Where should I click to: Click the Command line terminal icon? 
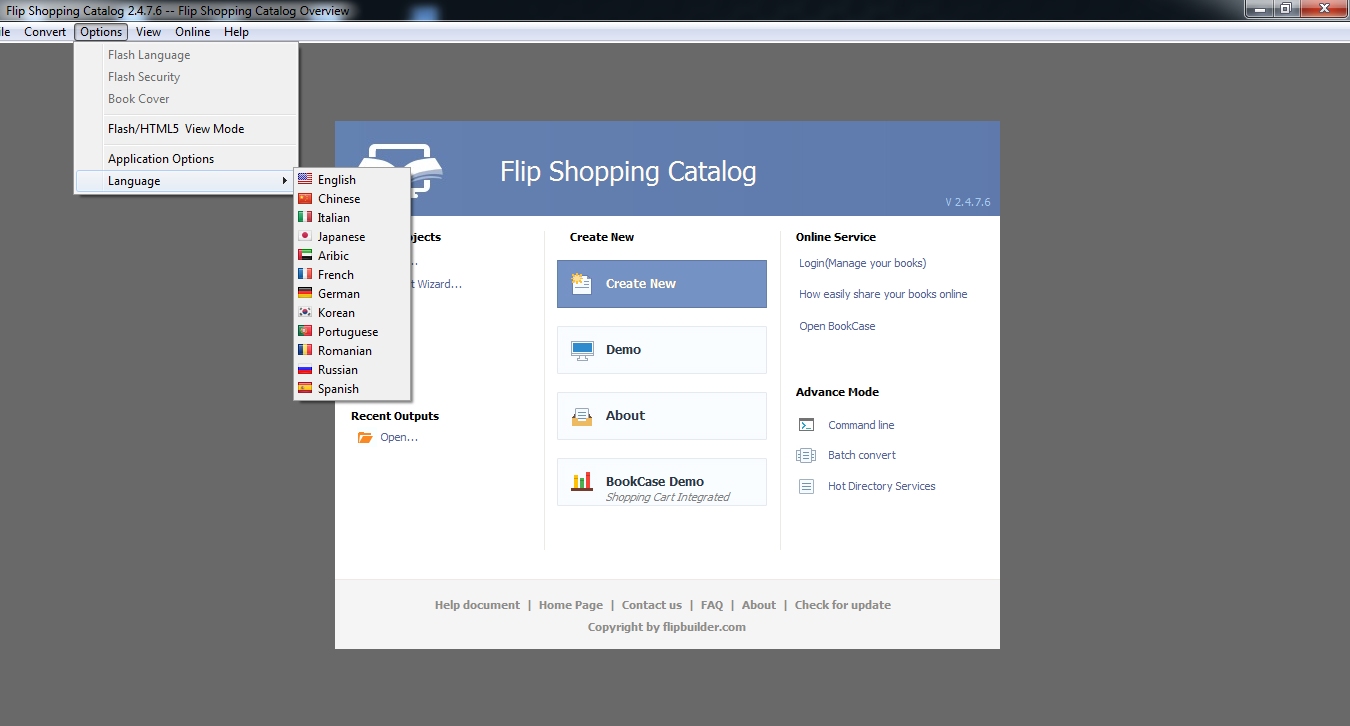tap(806, 425)
